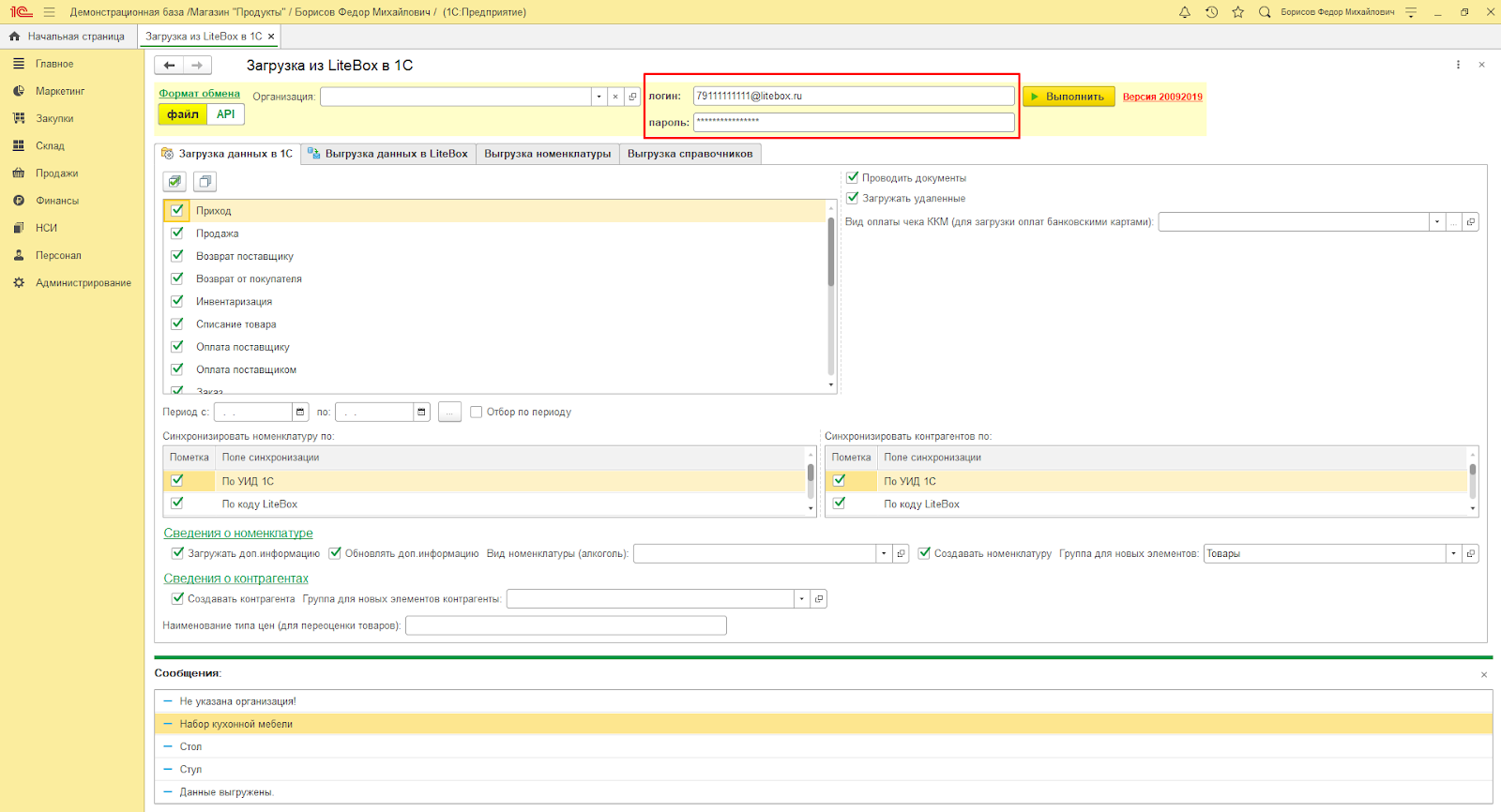Open the form's more options dots
The image size is (1501, 812).
click(x=1458, y=65)
